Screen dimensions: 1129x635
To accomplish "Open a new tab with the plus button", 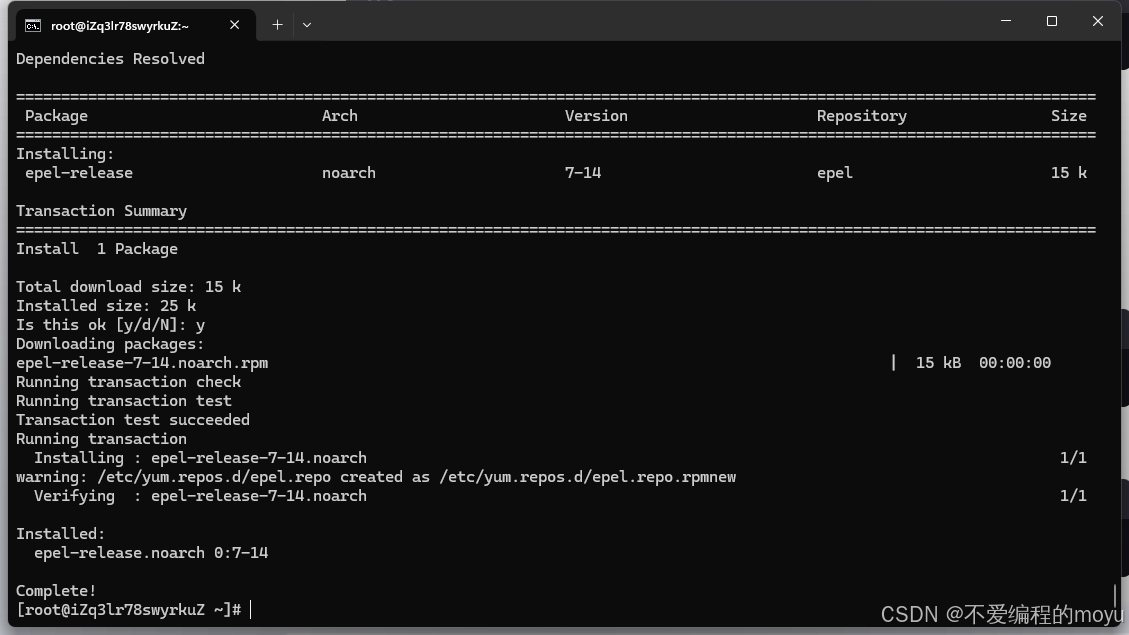I will tap(277, 24).
